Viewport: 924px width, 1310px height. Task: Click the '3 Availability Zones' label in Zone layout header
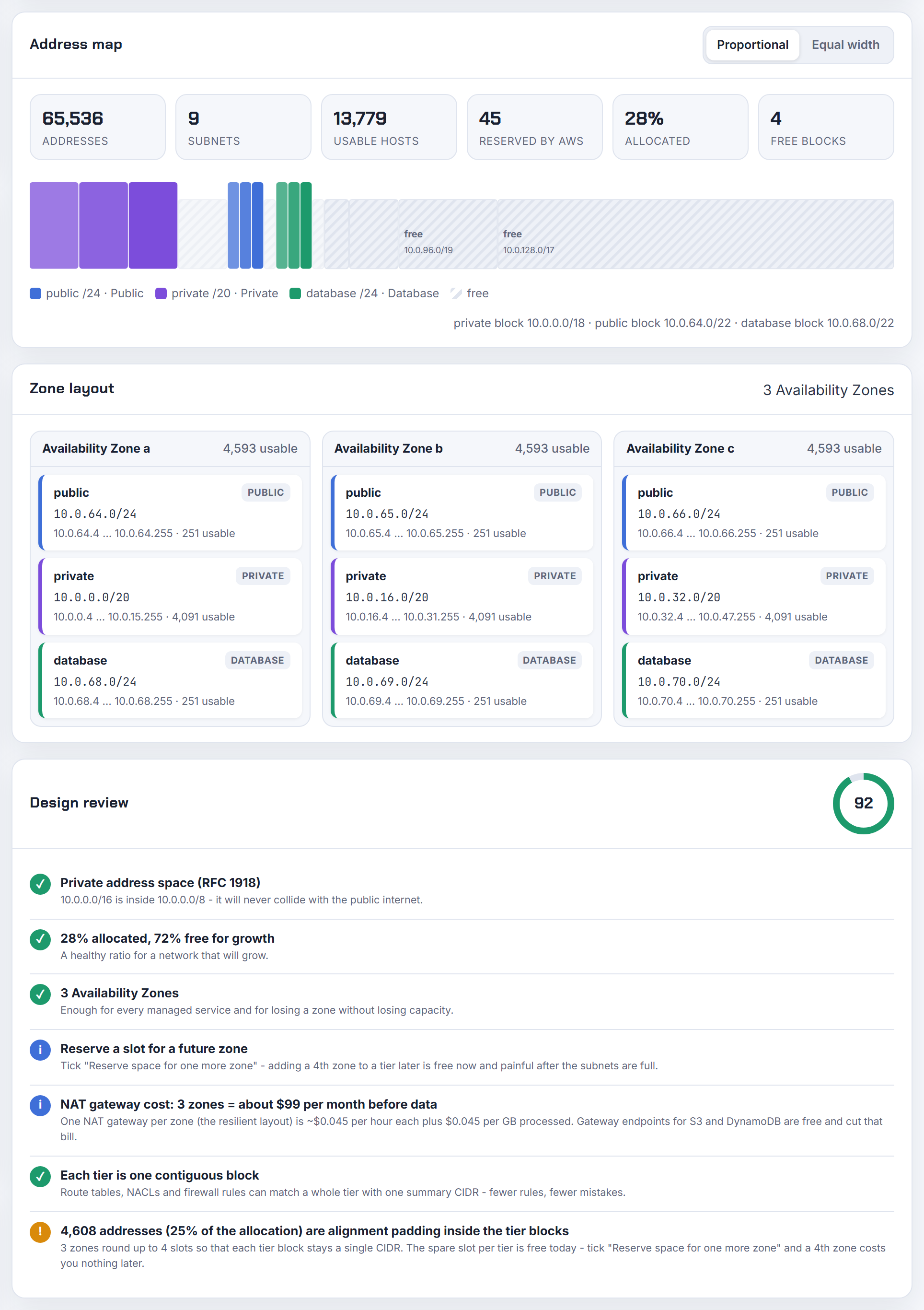click(x=828, y=390)
